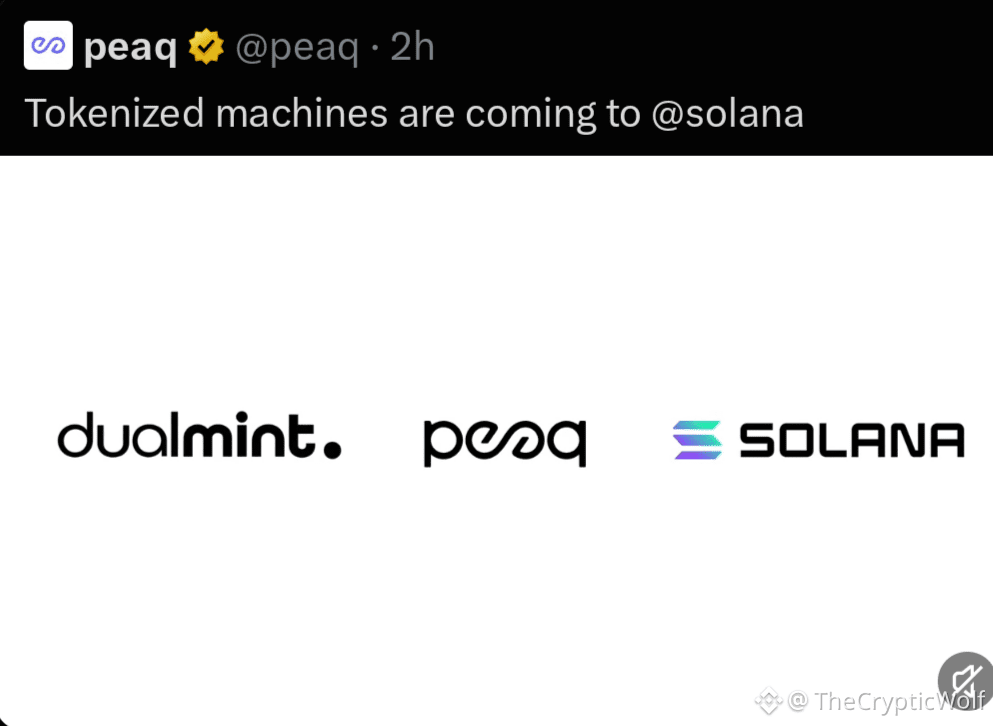993x726 pixels.
Task: Click the Binance diamond watermark icon
Action: pos(769,701)
